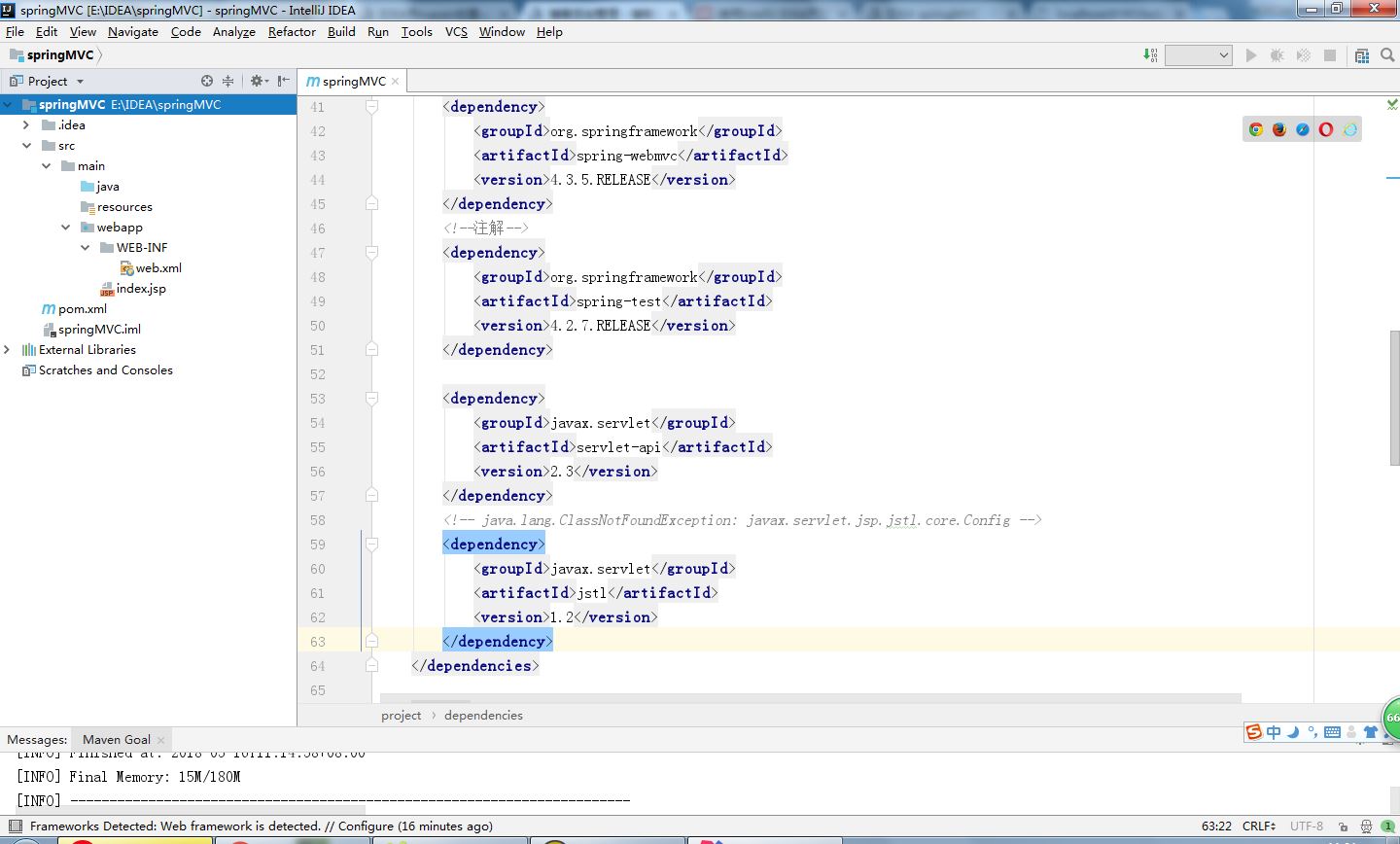Open page in Firefox browser icon

pos(1279,129)
